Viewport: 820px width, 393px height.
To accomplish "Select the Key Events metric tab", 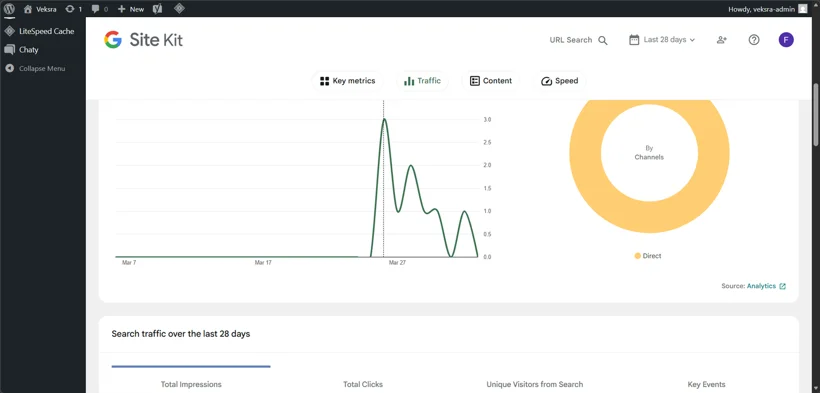I will tap(706, 384).
